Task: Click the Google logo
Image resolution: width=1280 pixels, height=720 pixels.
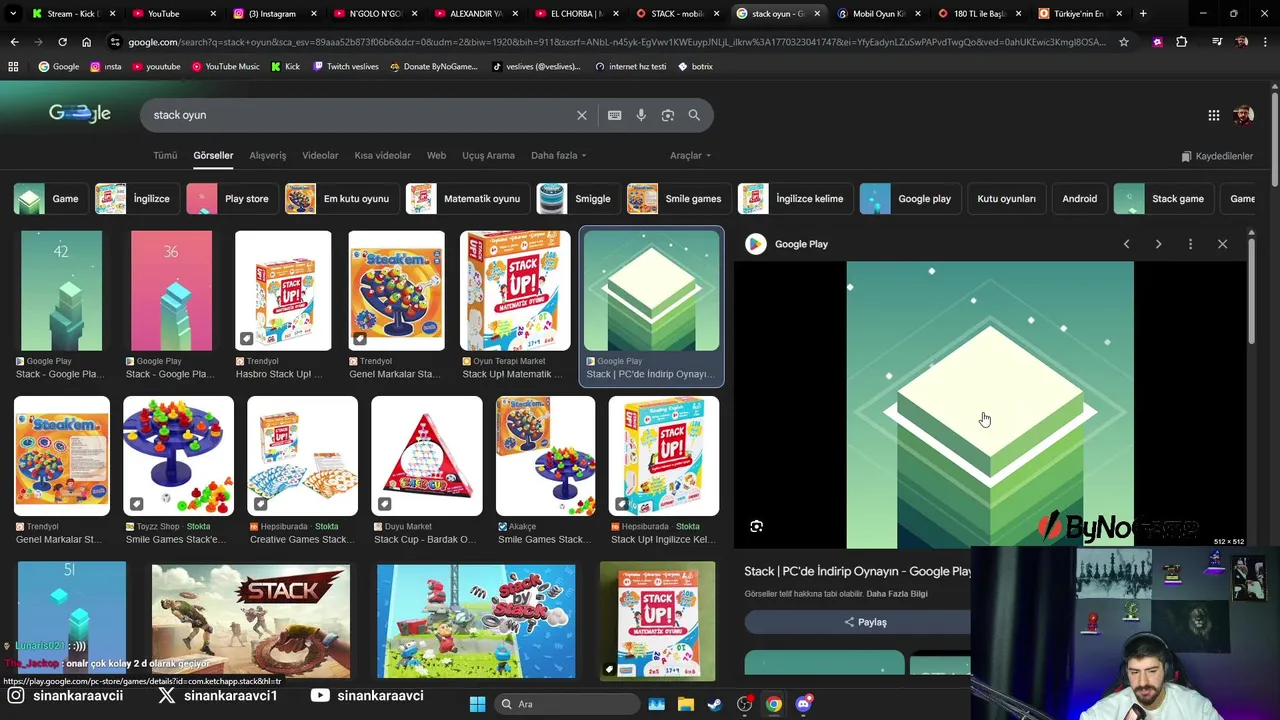Action: 80,113
